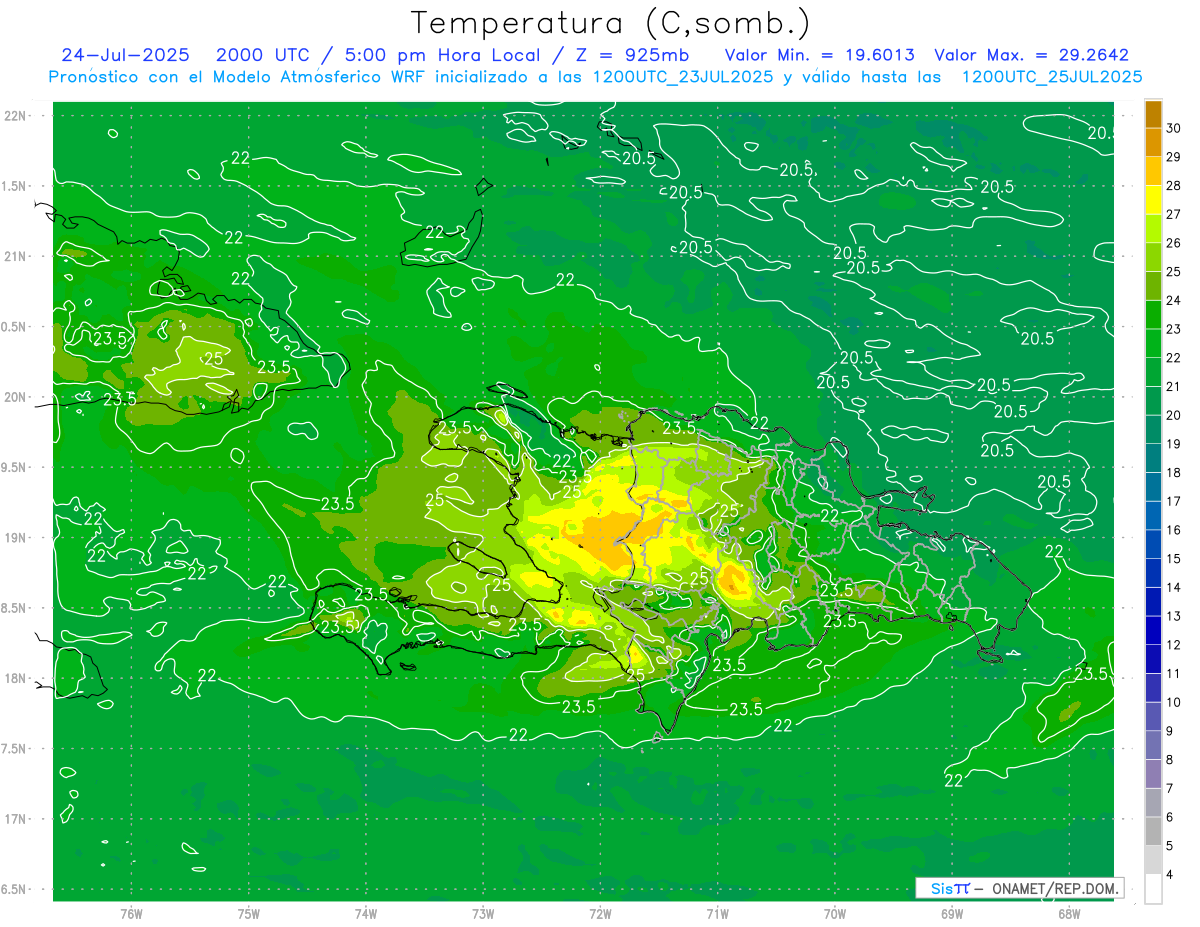Click the title 'Temperatura (C,somb.)'

pos(610,23)
